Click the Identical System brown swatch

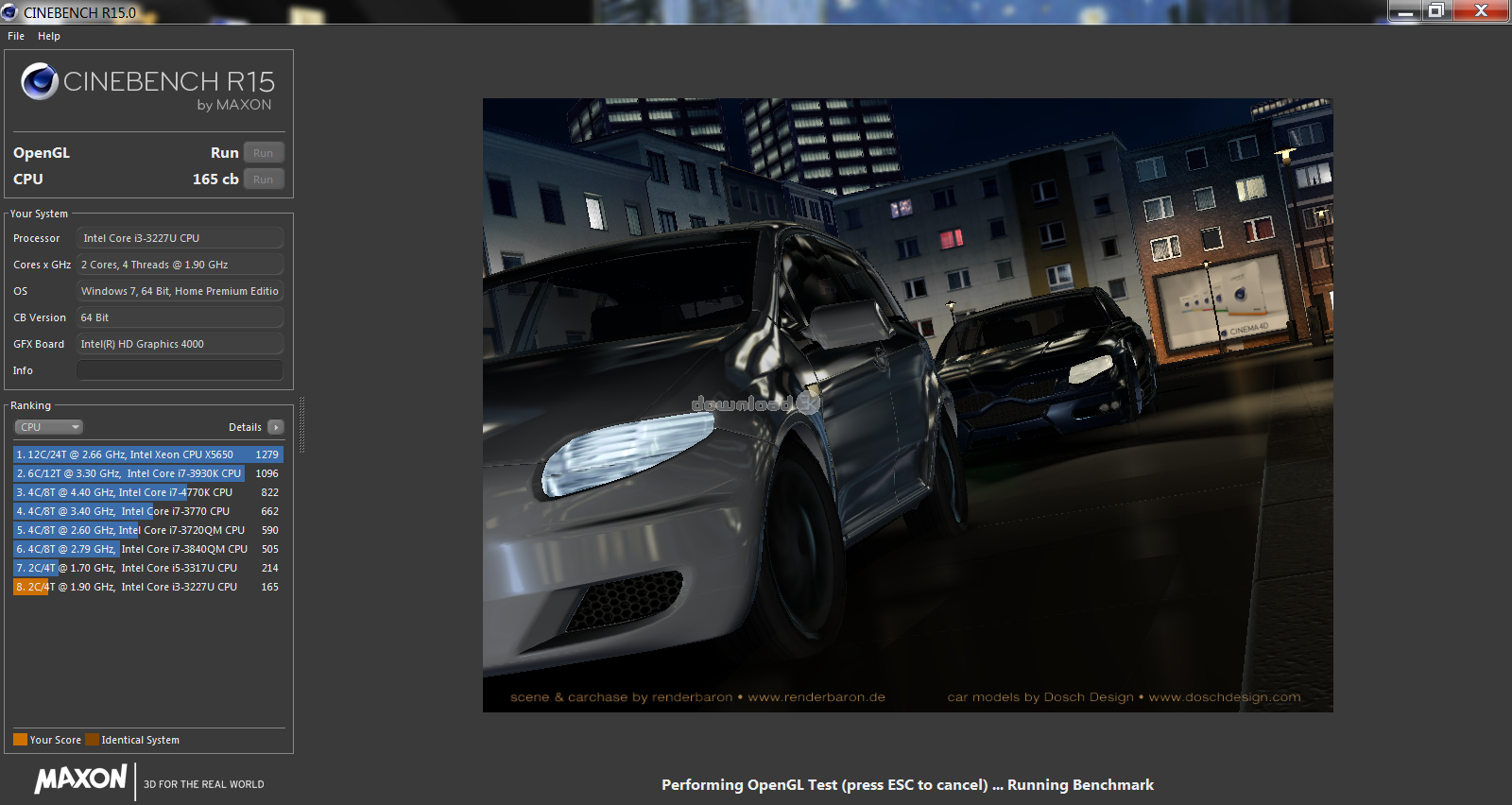92,740
